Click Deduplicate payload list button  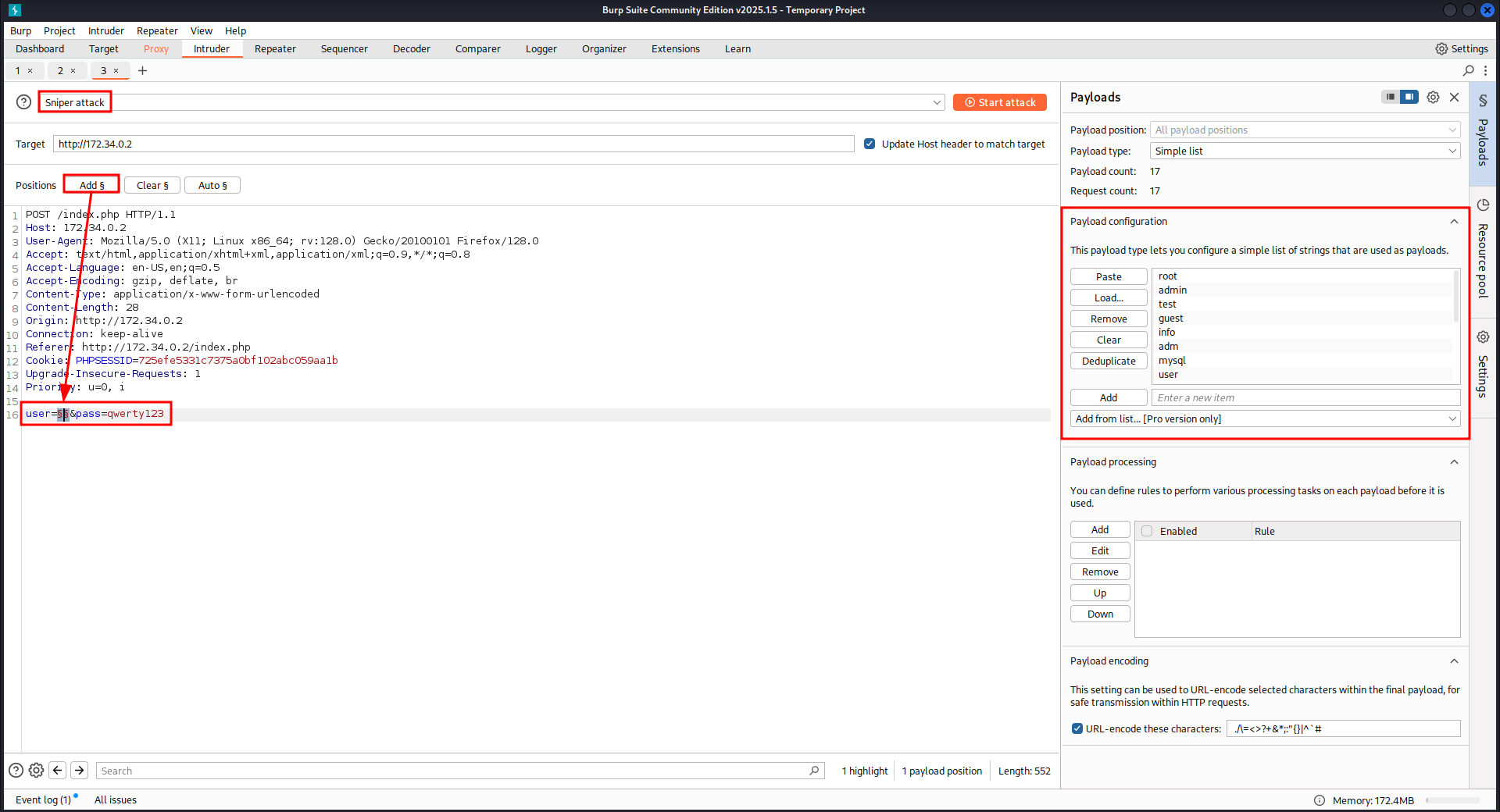[1109, 361]
